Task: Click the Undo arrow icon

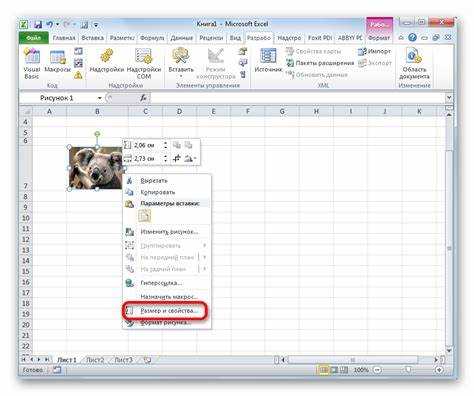Action: tap(50, 24)
